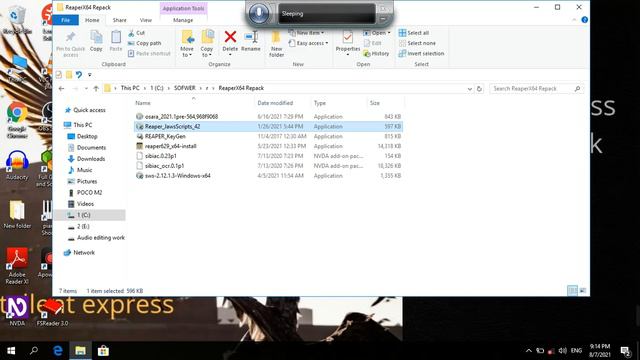
Task: Open the Manage tab under Application Tools
Action: pos(183,20)
